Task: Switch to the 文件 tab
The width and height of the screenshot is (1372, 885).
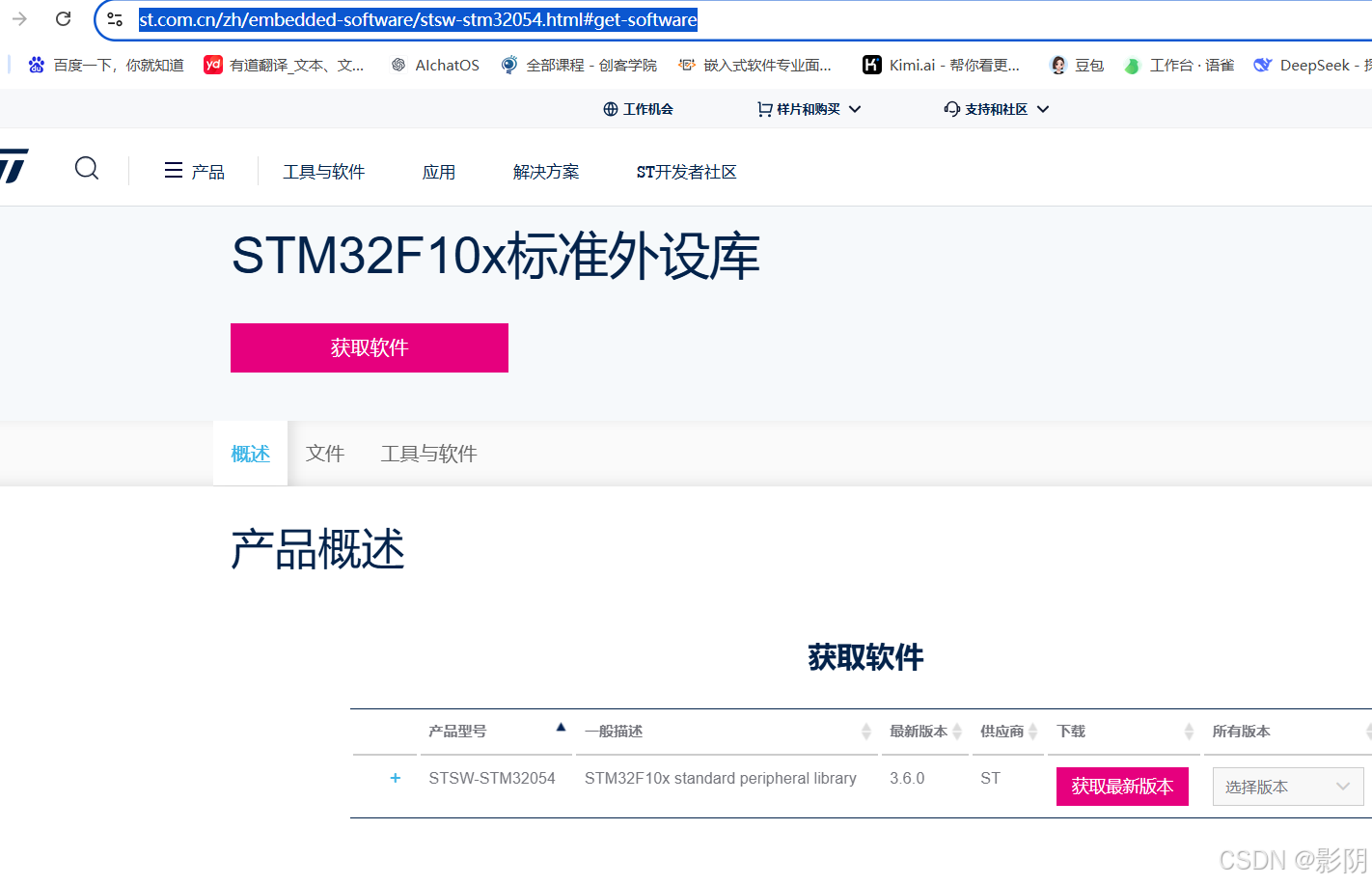Action: [325, 454]
